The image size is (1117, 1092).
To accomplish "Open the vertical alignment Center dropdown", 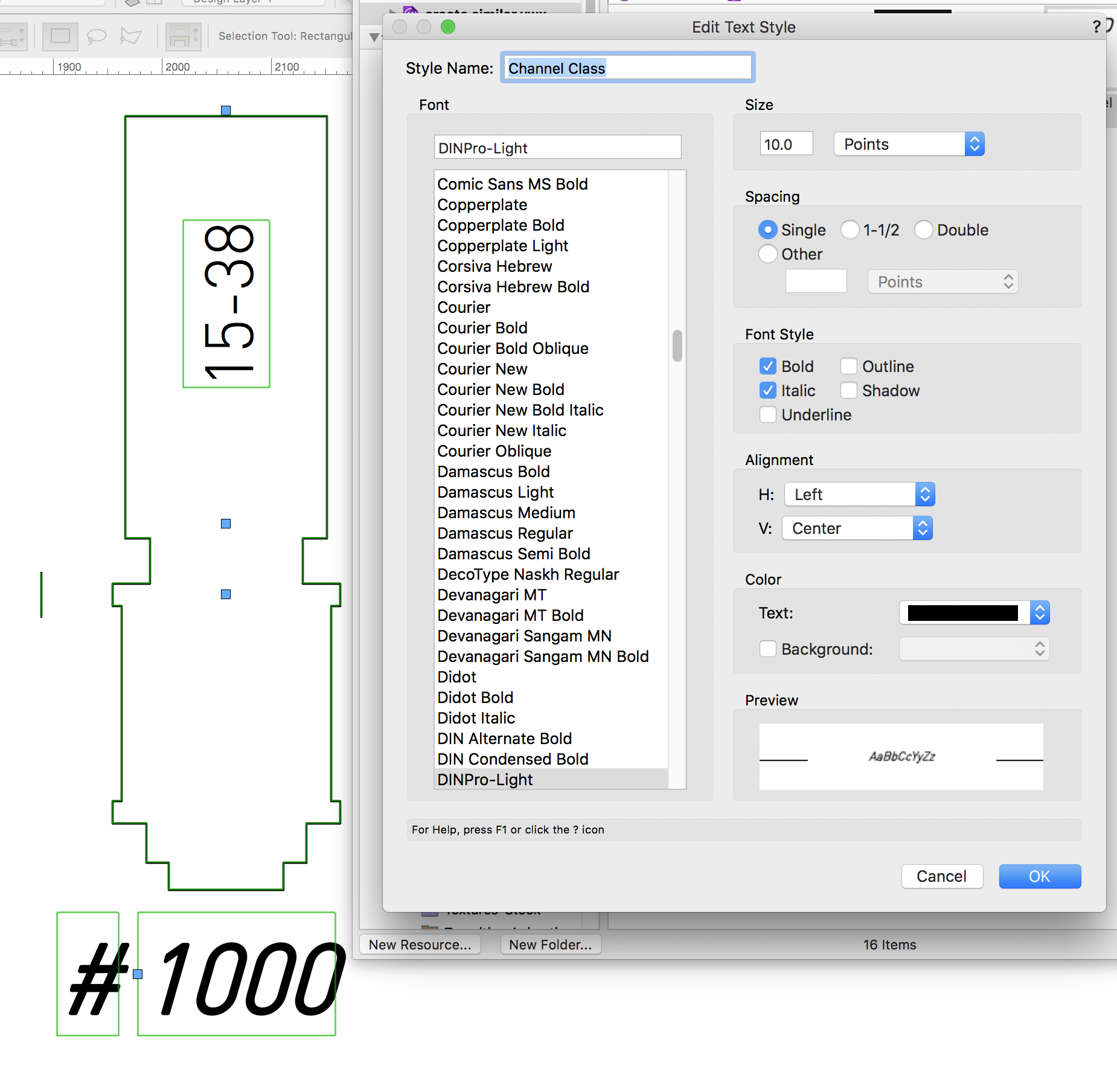I will (x=857, y=528).
